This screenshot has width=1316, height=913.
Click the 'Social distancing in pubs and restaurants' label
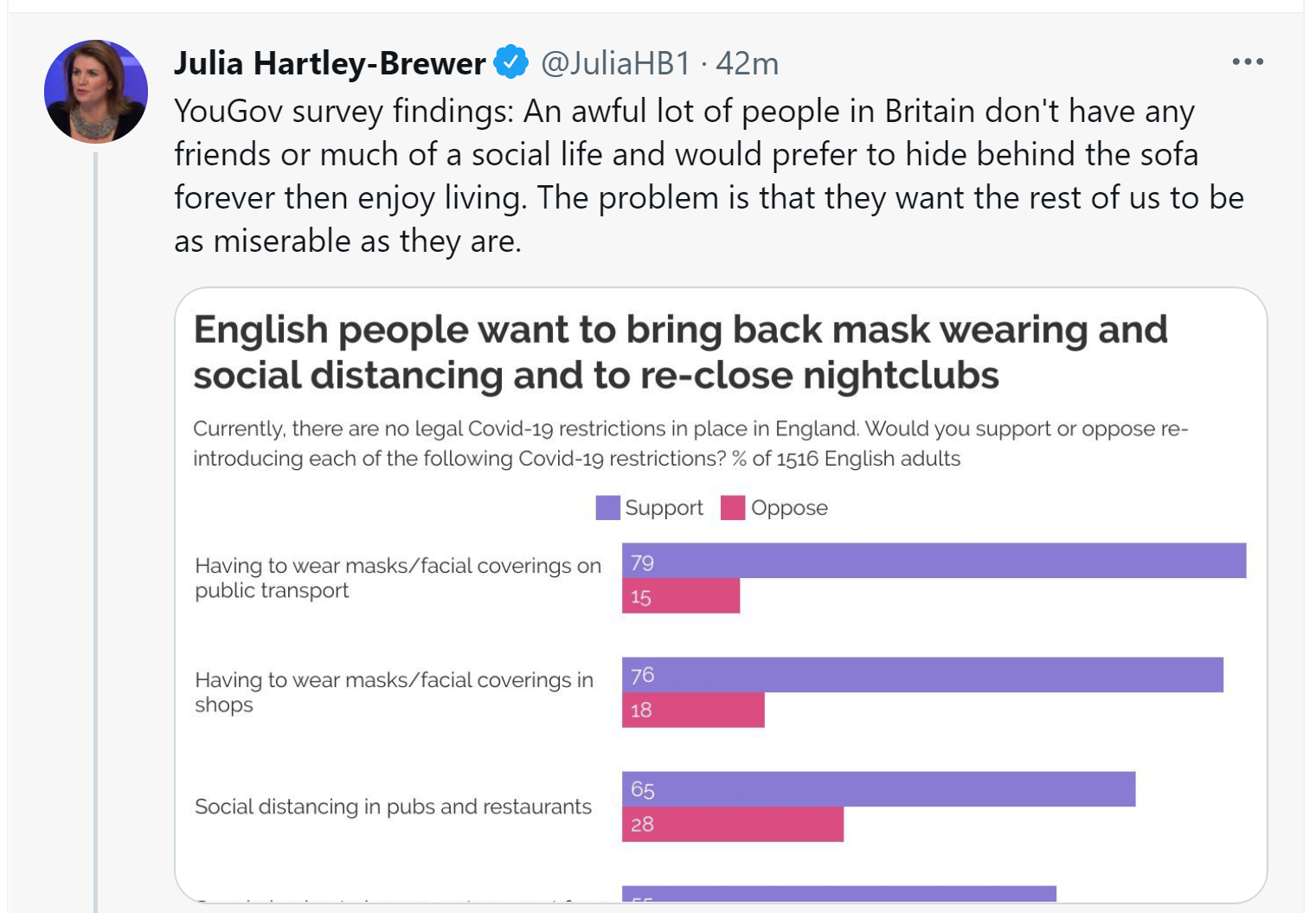point(393,807)
